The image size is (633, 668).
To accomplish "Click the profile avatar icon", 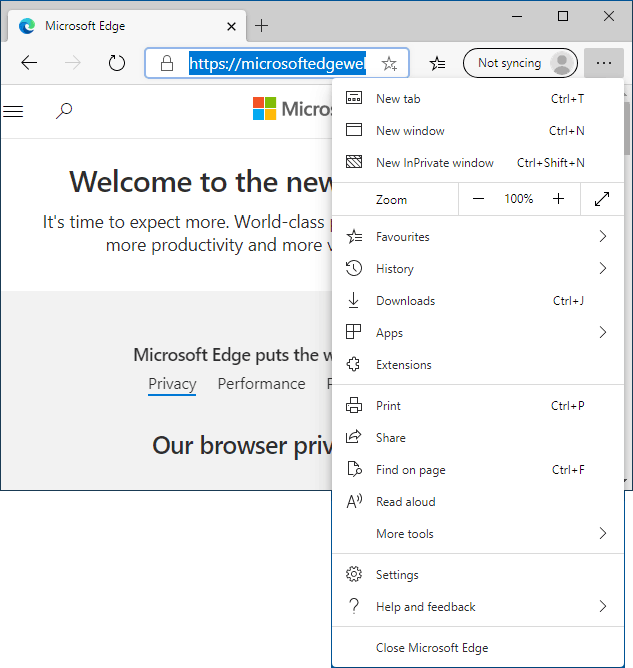I will pos(562,63).
